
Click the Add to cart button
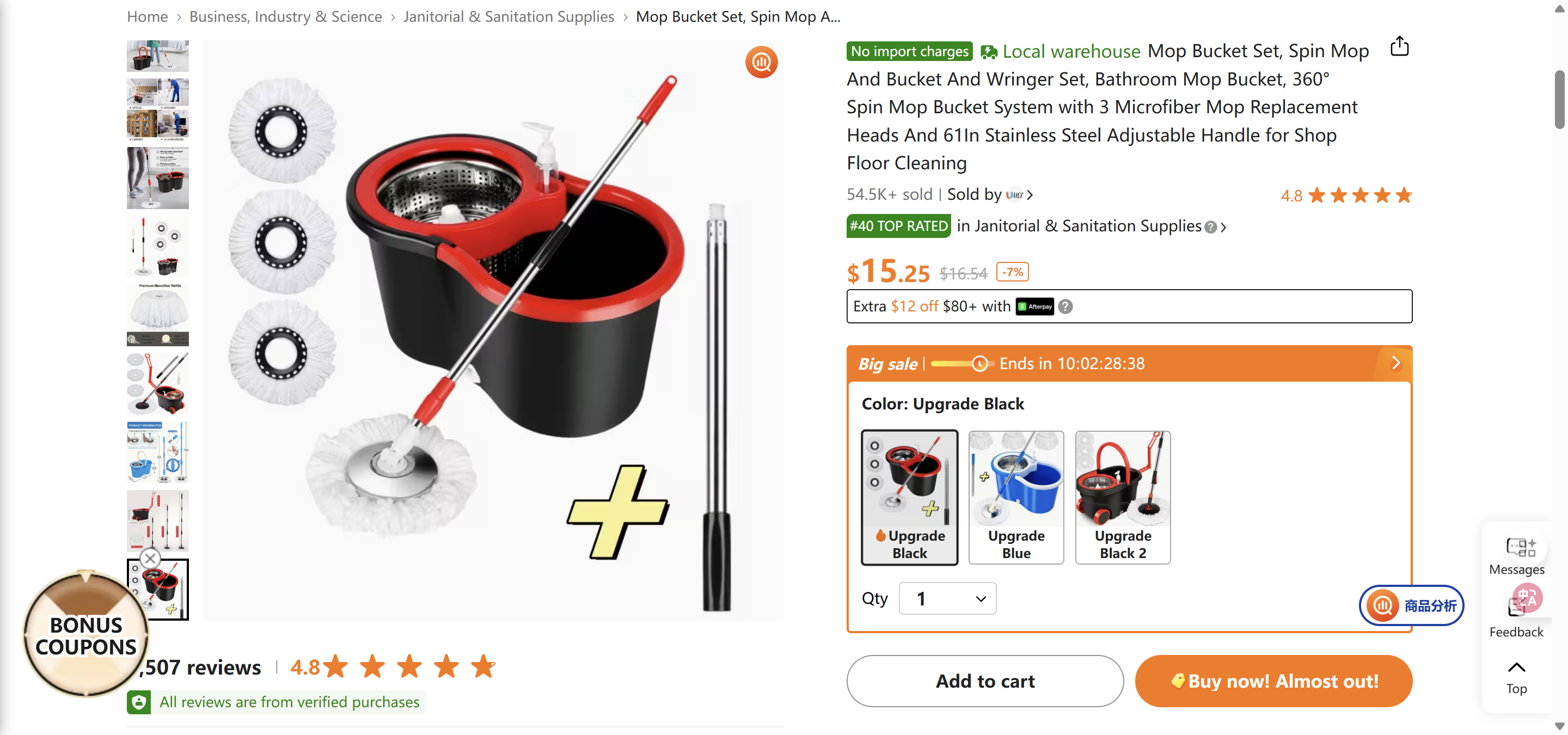click(x=984, y=681)
